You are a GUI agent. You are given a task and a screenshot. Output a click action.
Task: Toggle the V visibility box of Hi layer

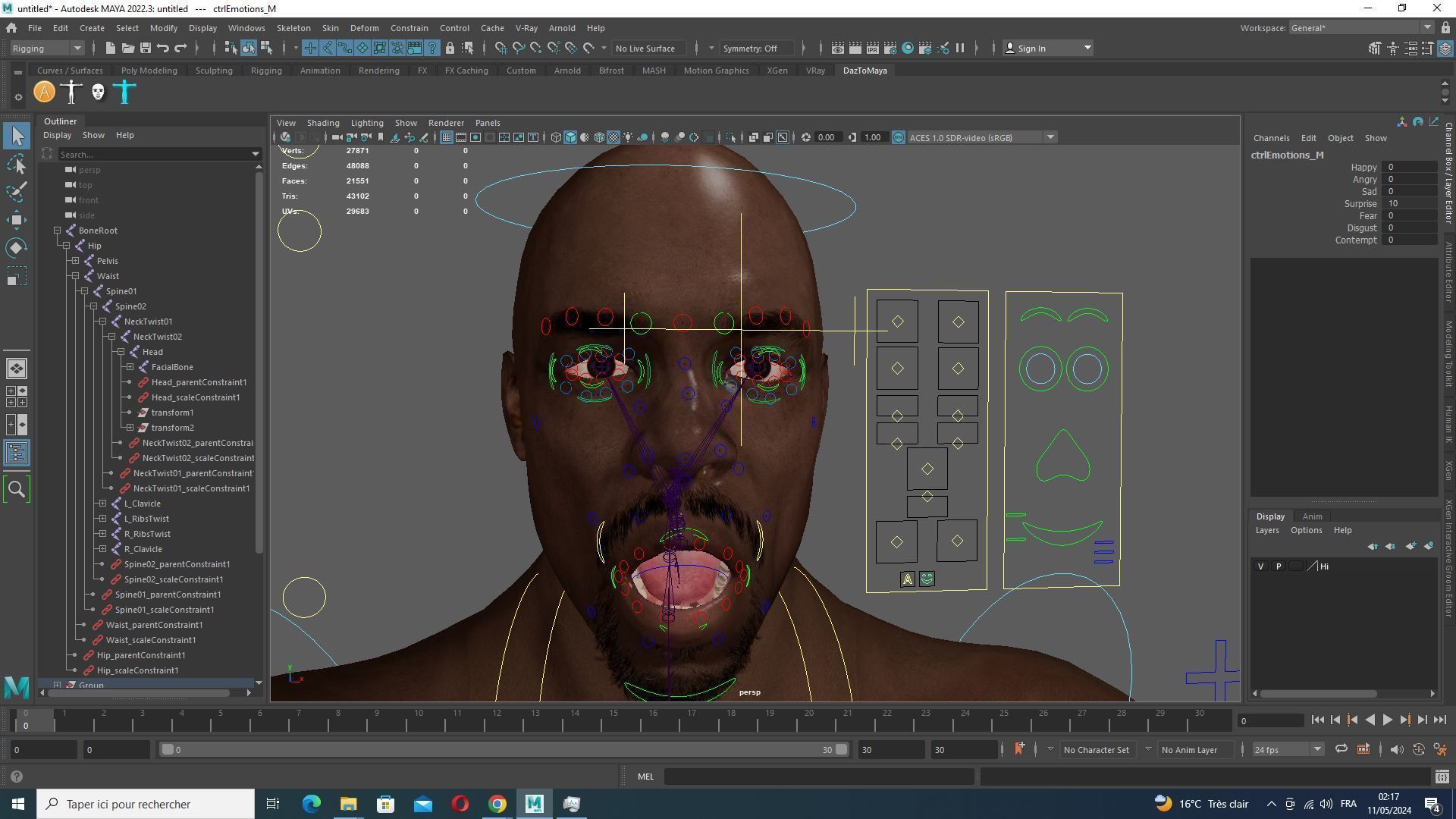[x=1260, y=566]
